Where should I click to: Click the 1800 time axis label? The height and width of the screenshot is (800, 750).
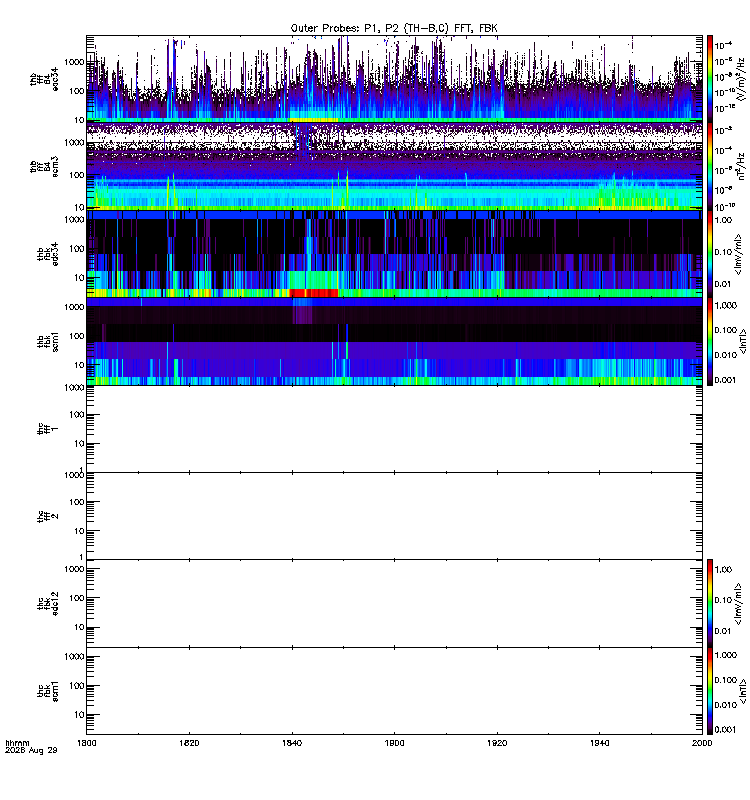point(87,743)
